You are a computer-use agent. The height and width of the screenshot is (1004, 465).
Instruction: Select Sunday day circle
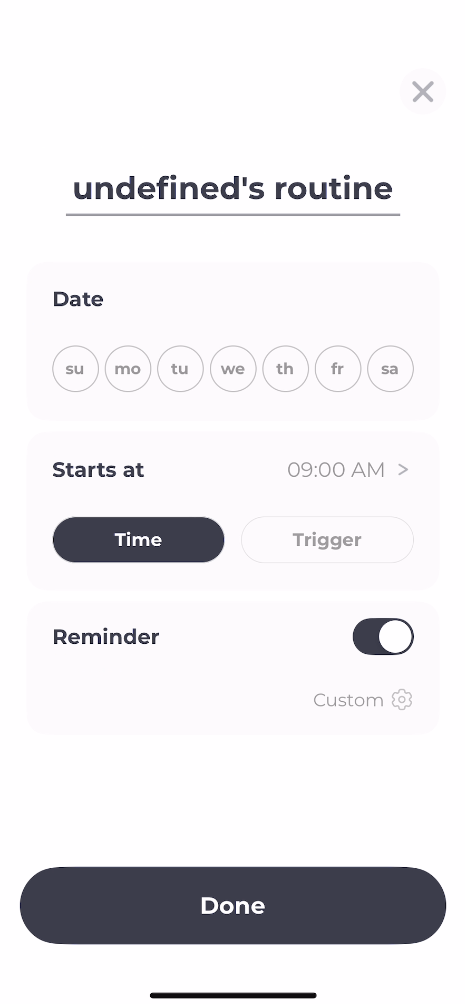click(x=75, y=369)
